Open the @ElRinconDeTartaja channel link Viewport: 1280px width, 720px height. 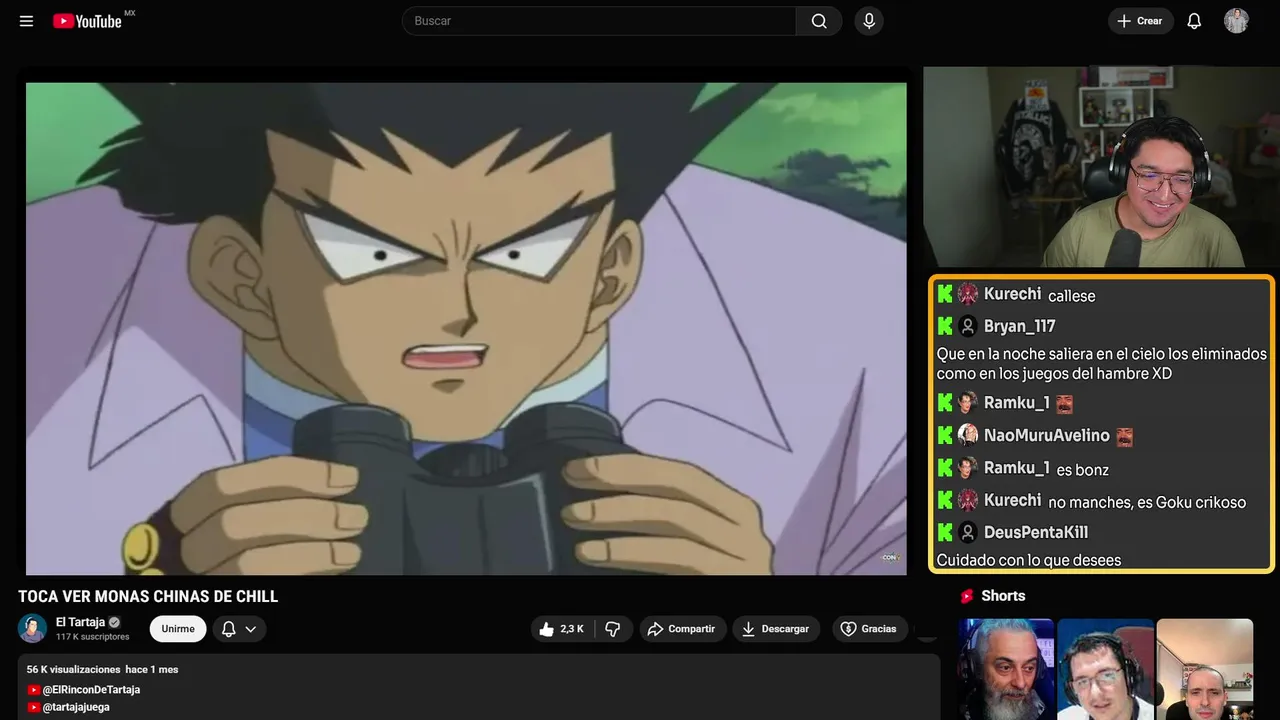[91, 690]
